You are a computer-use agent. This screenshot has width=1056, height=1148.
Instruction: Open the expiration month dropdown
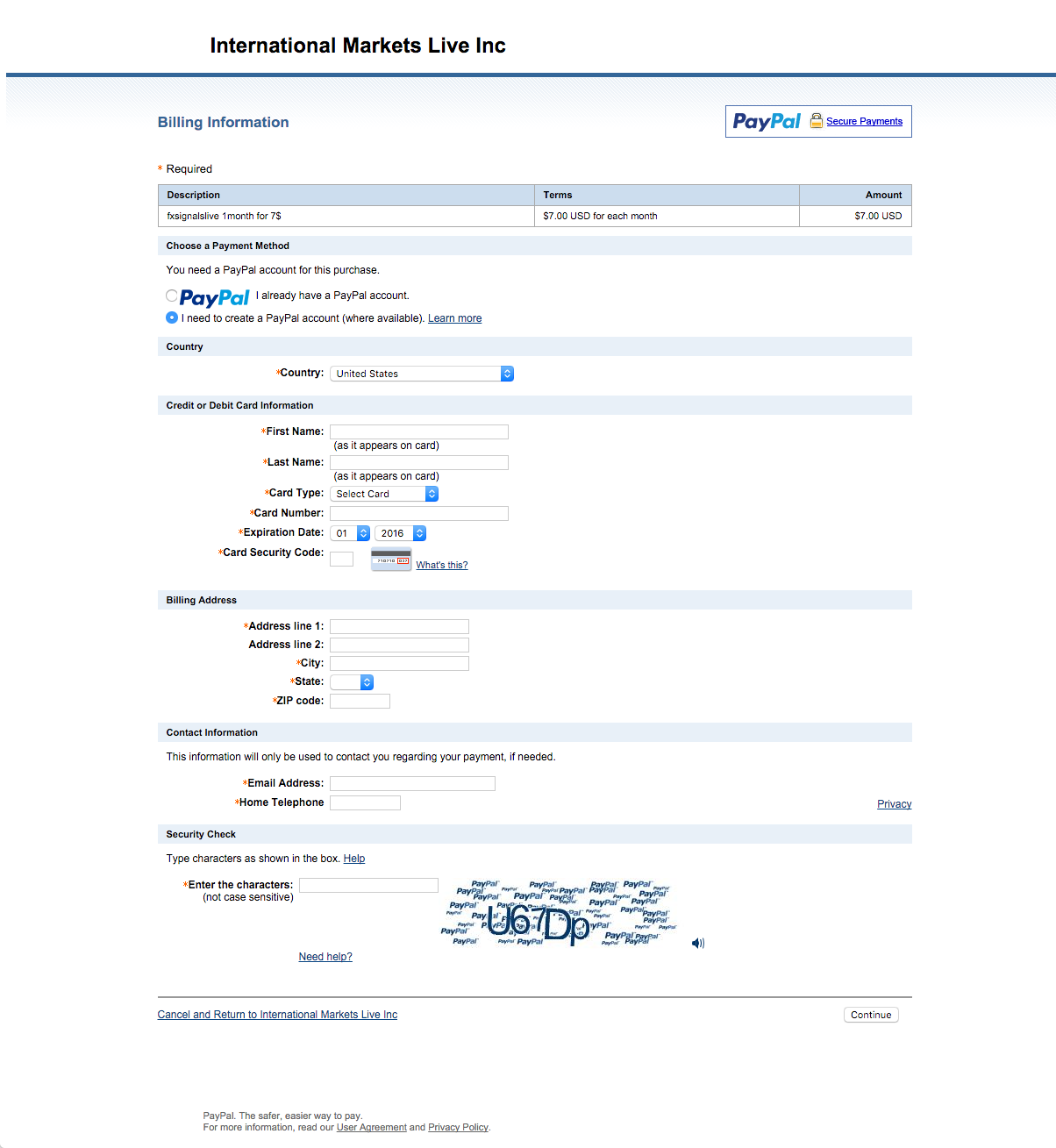350,533
